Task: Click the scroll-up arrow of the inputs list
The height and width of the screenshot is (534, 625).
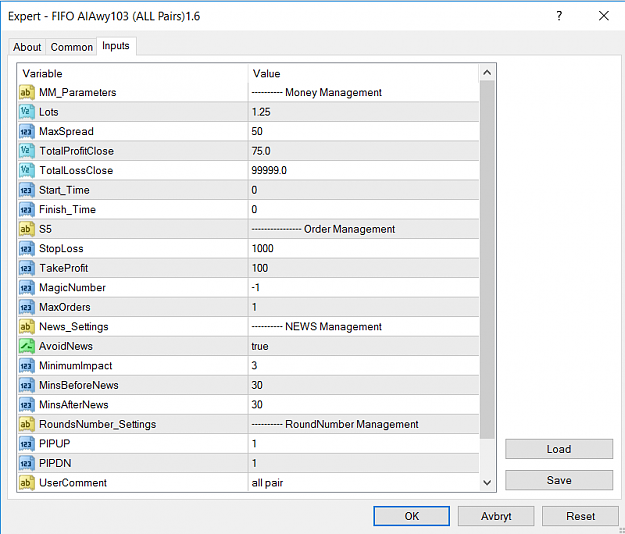Action: tap(487, 73)
